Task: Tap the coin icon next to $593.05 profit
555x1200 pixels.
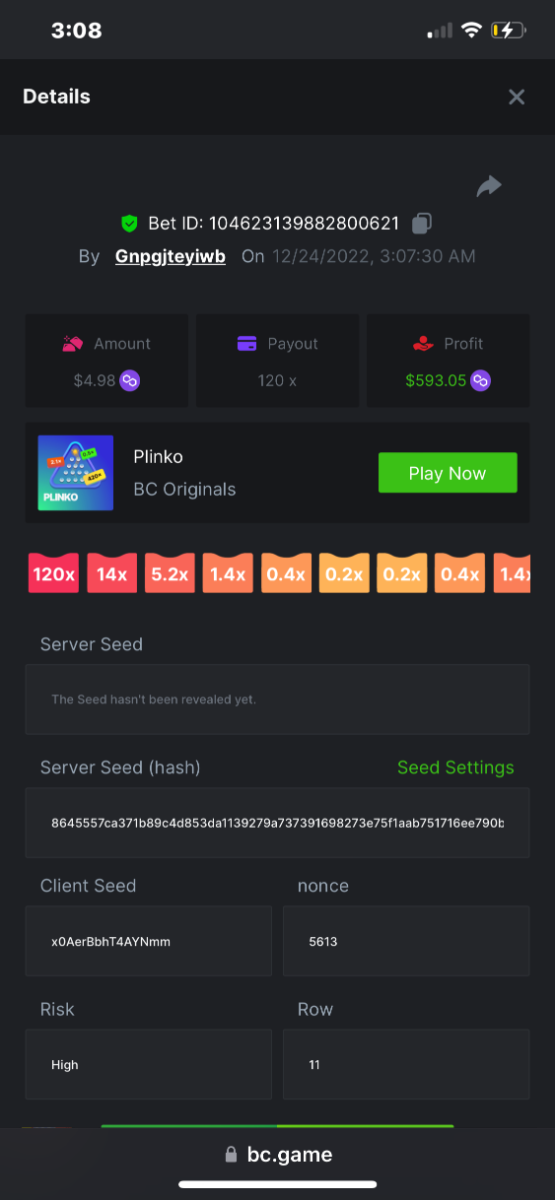Action: [481, 380]
